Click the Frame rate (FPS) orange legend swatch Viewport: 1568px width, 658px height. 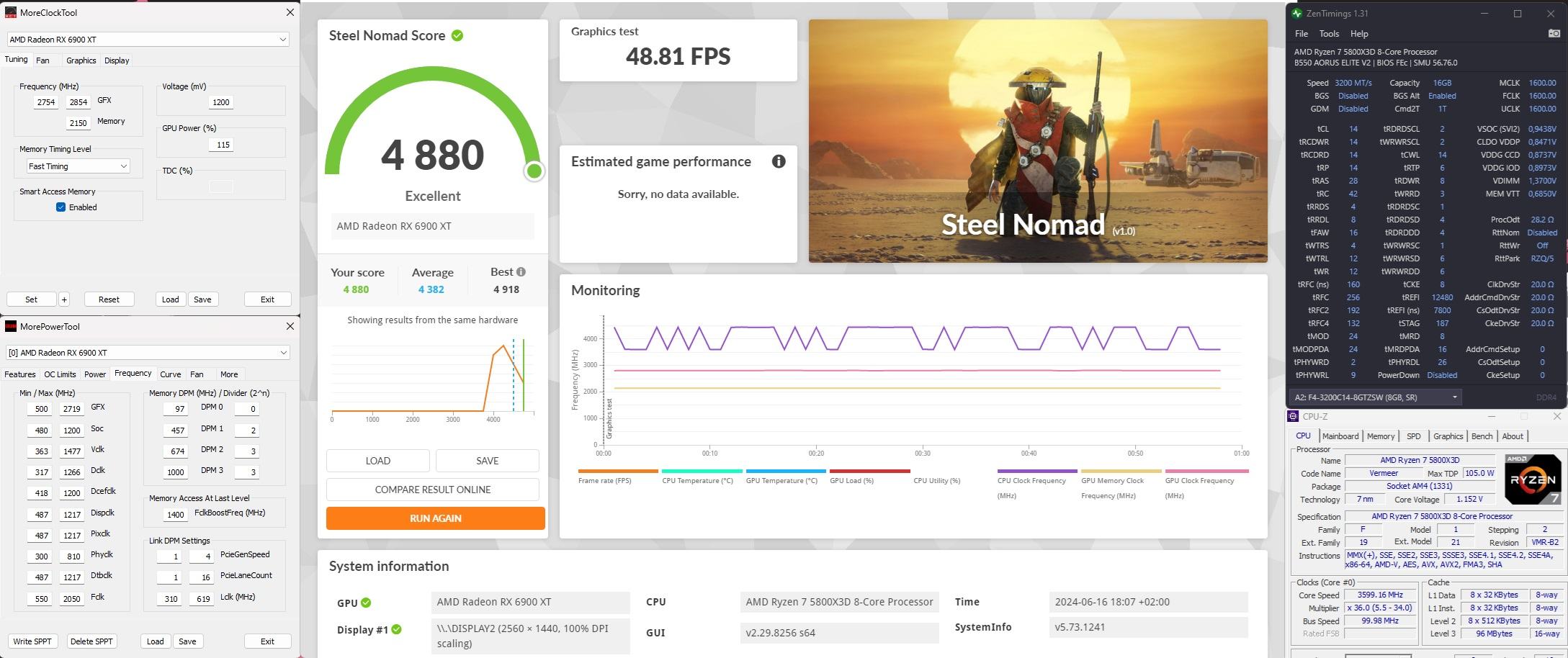618,471
